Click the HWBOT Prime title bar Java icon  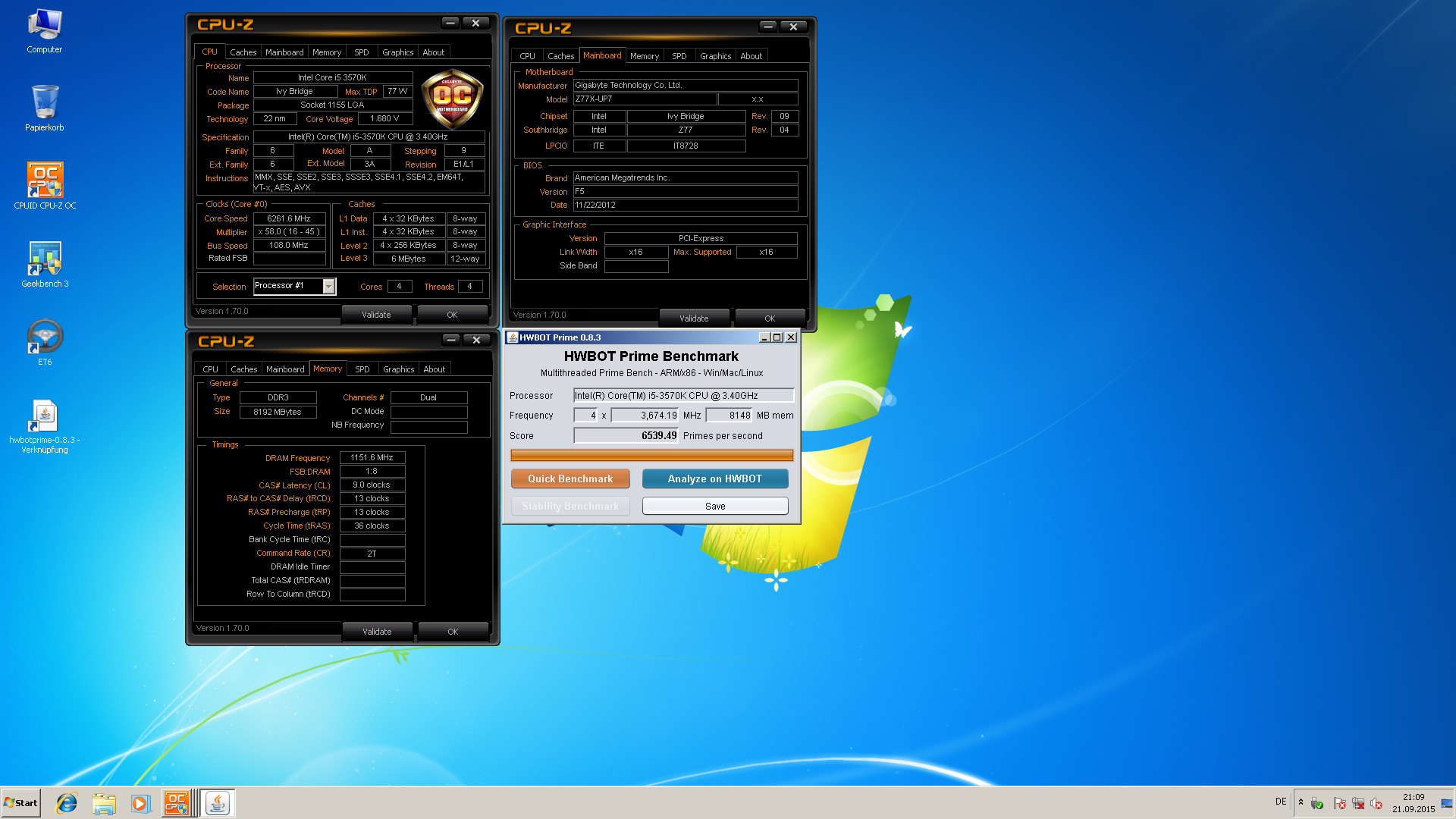pyautogui.click(x=513, y=337)
